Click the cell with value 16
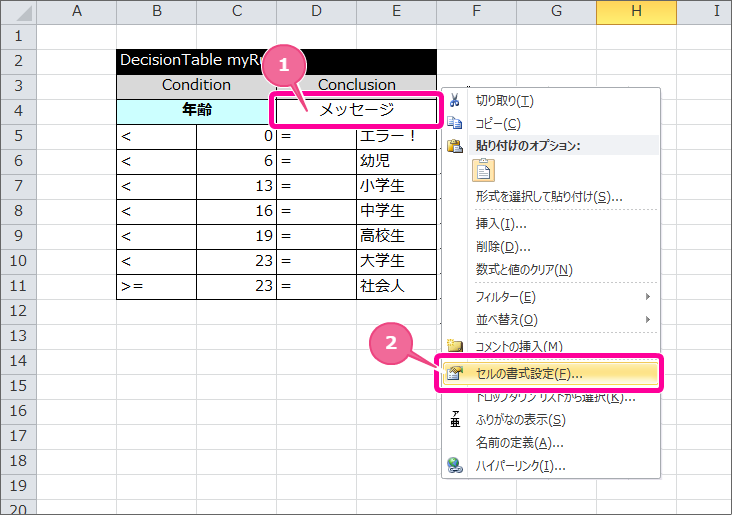This screenshot has height=515, width=732. (x=236, y=212)
